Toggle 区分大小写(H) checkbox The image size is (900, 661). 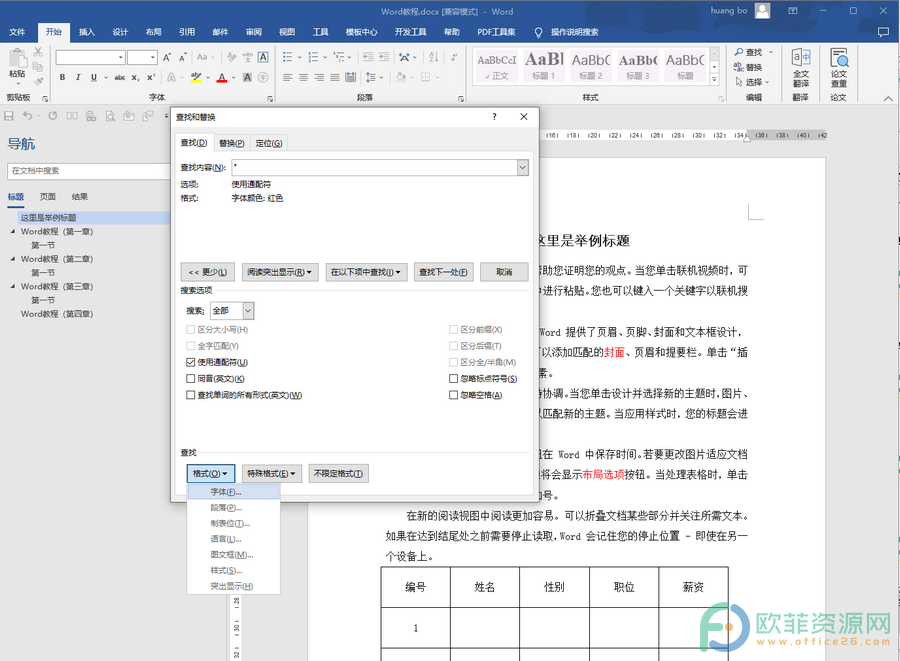pos(191,329)
